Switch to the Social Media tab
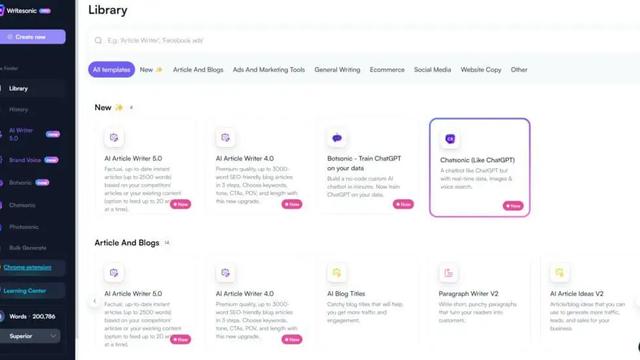 coord(432,70)
